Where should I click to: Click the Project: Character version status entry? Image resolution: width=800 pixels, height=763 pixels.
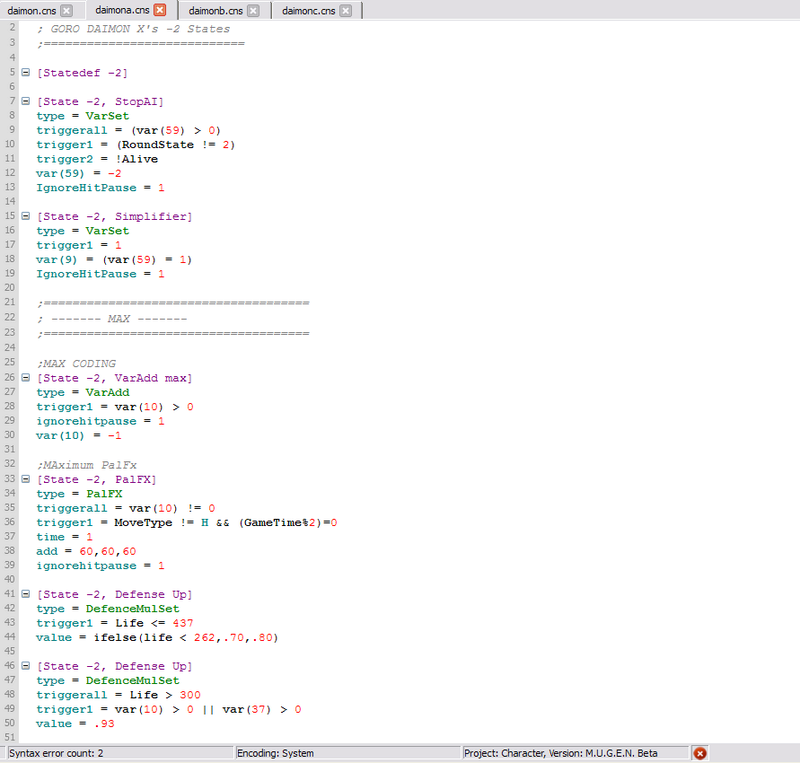coord(576,753)
